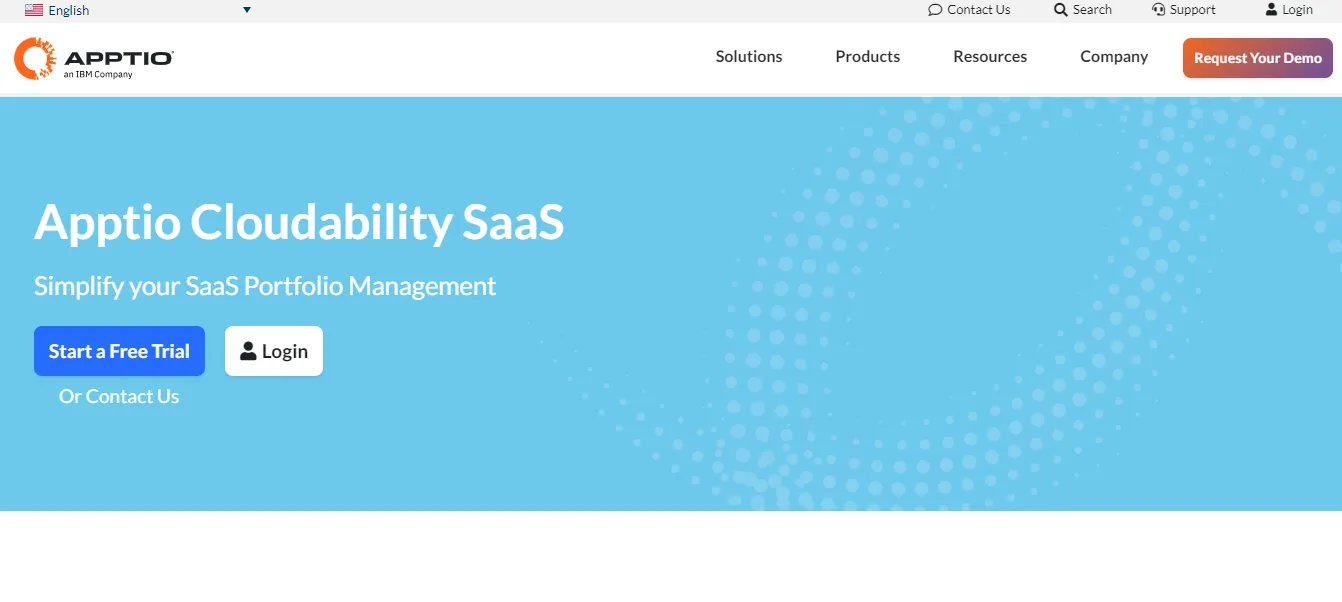Click the white hero Login button
This screenshot has width=1342, height=602.
274,351
